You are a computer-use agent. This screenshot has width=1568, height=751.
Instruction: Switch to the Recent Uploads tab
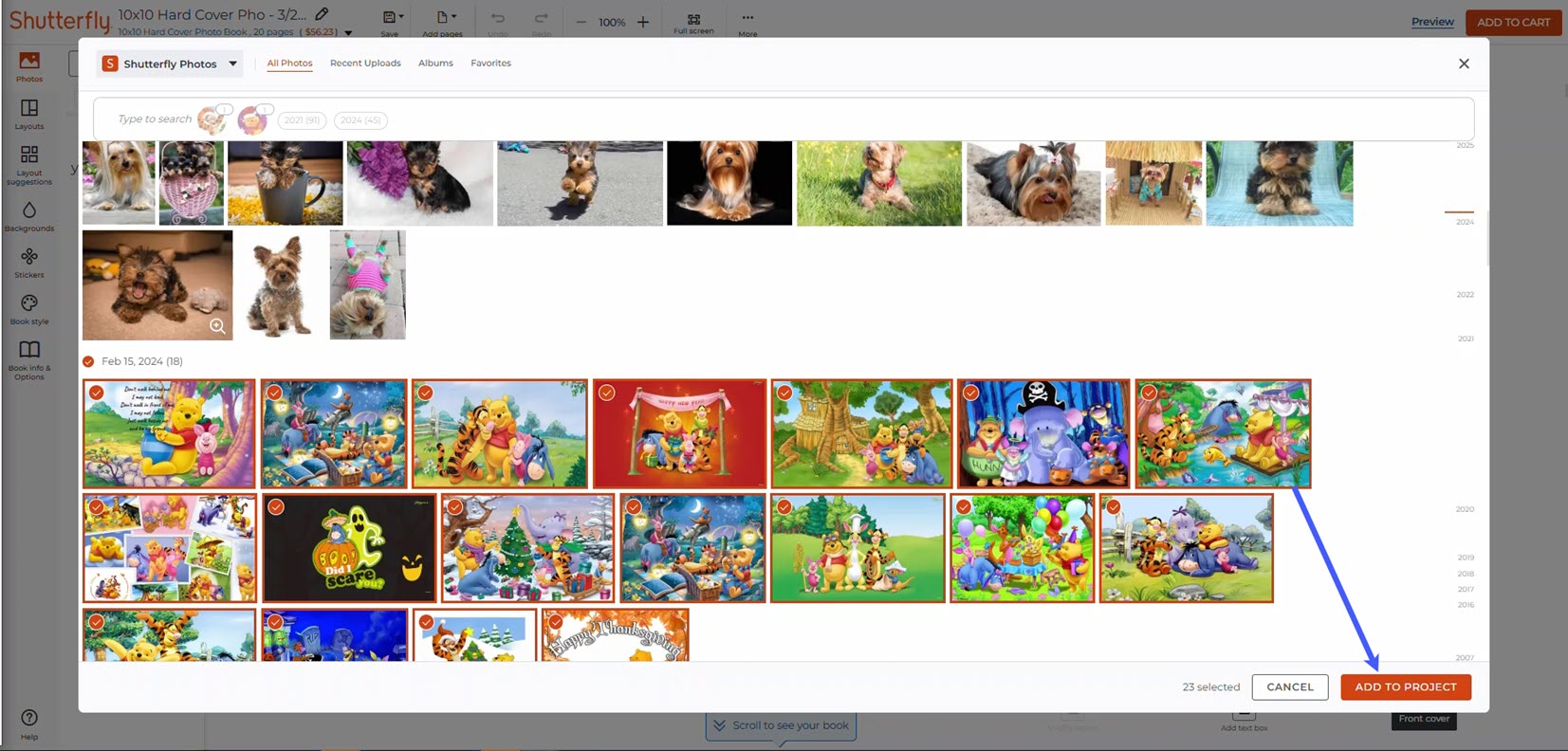pos(365,63)
